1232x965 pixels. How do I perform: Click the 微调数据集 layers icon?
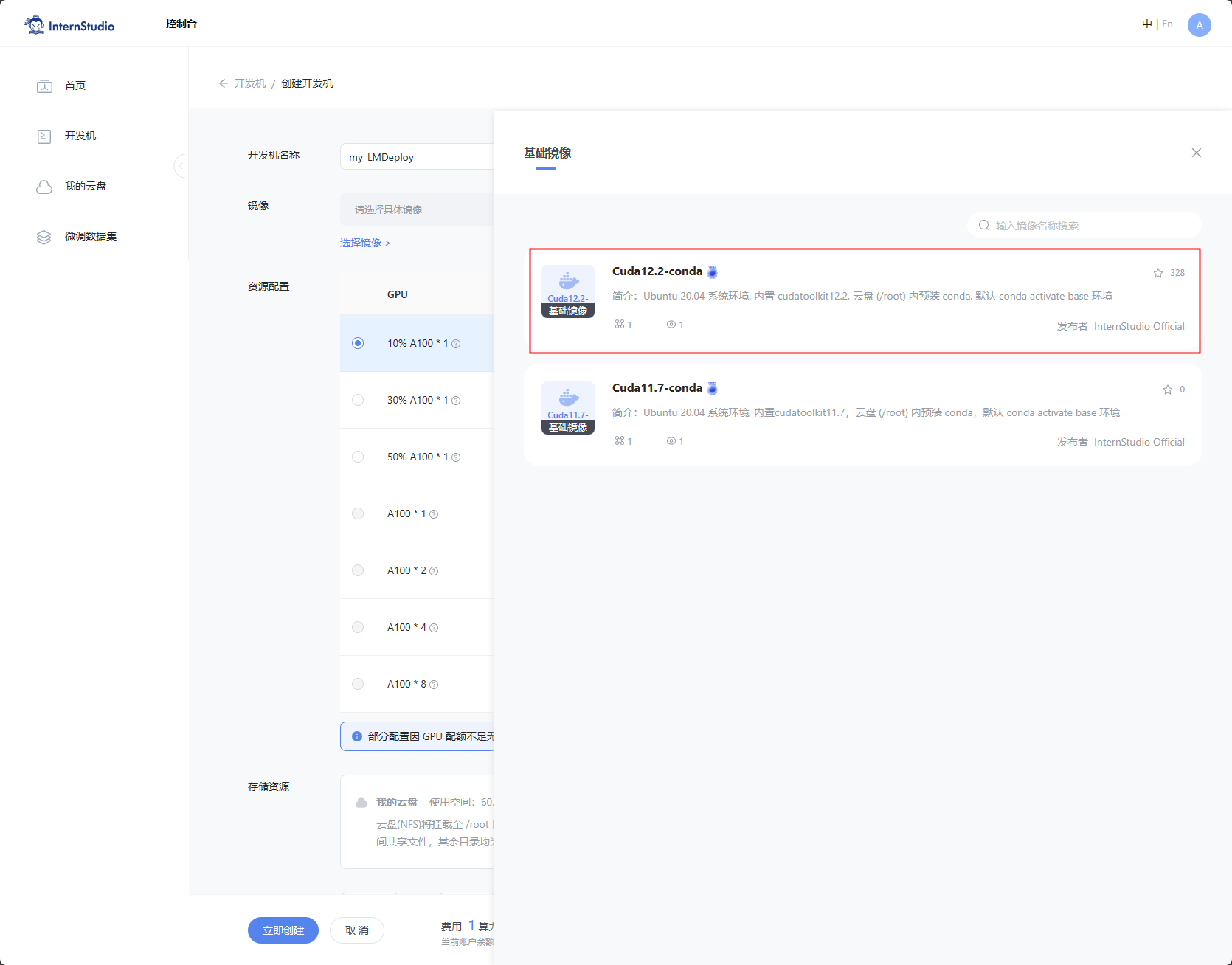(x=44, y=237)
